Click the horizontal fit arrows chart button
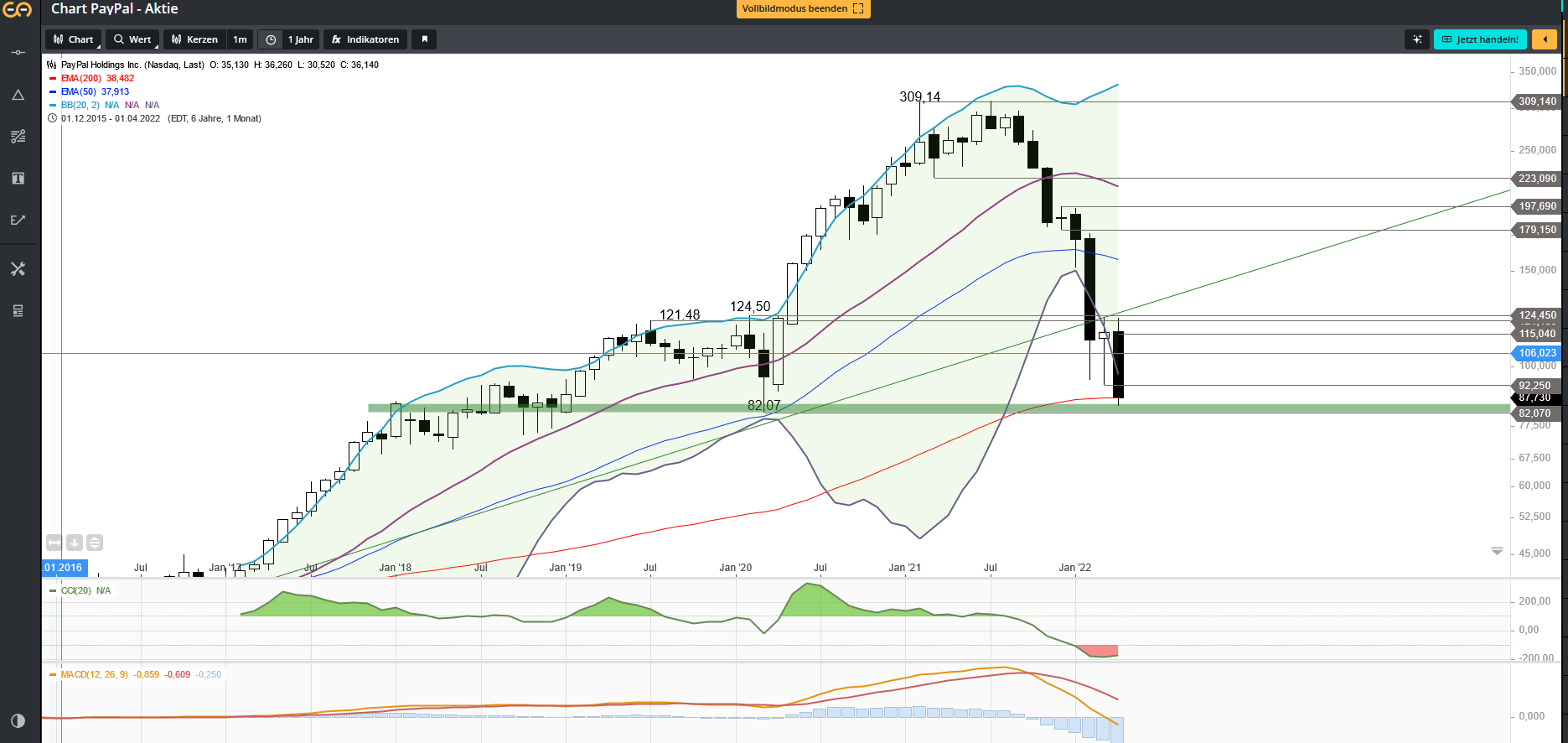 coord(54,543)
